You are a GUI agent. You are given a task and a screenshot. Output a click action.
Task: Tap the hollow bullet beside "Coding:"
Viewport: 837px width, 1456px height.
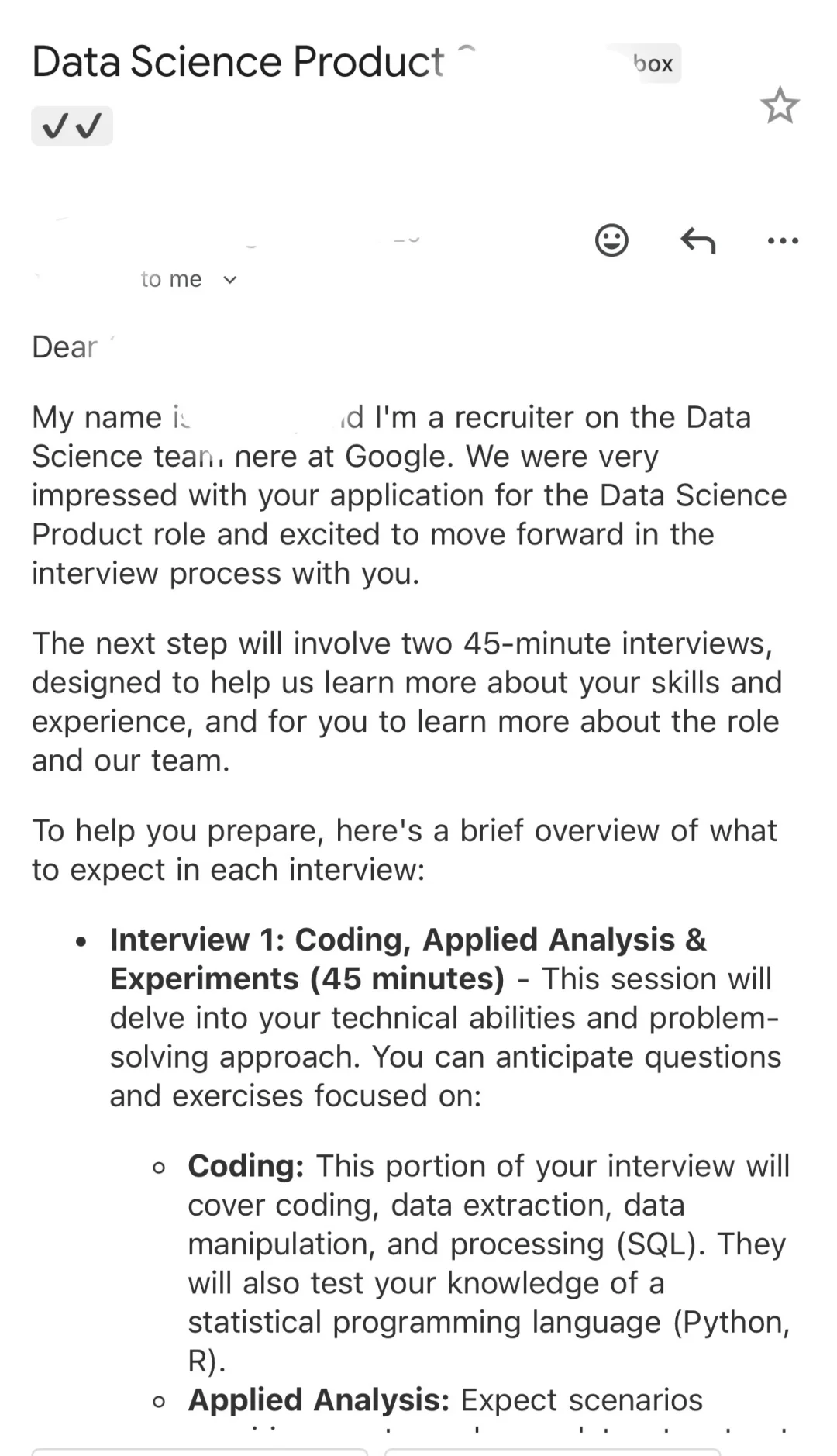159,1168
